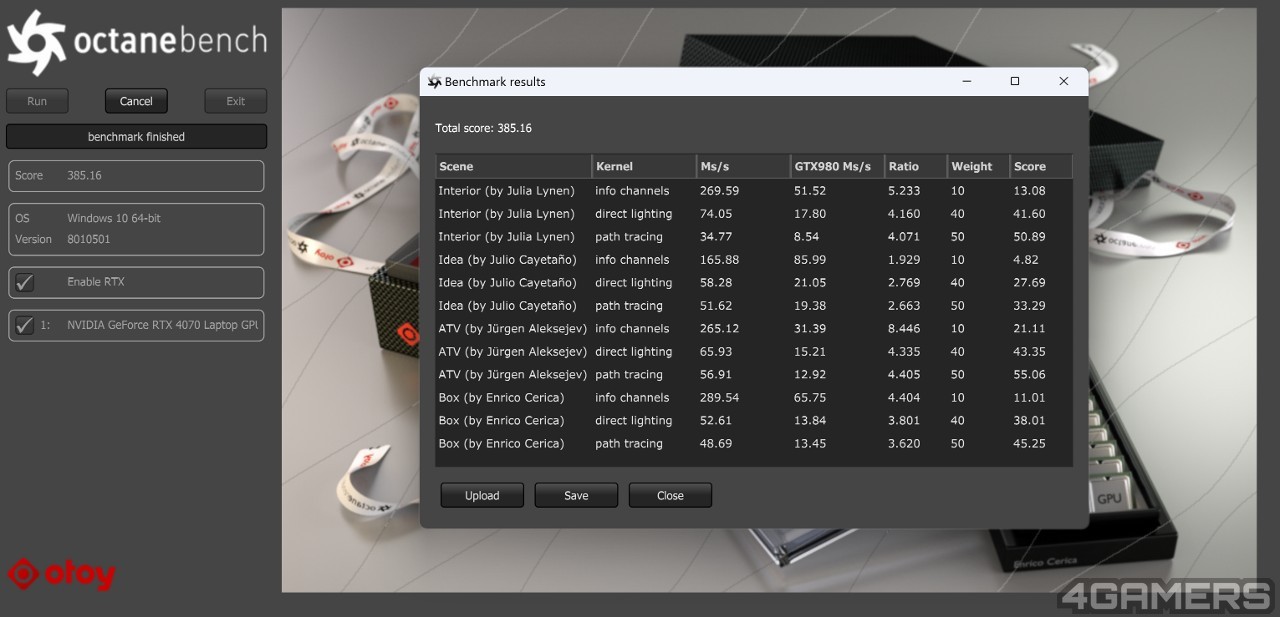The width and height of the screenshot is (1280, 617).
Task: Click the GTX980 Ms/s column header
Action: click(x=838, y=166)
